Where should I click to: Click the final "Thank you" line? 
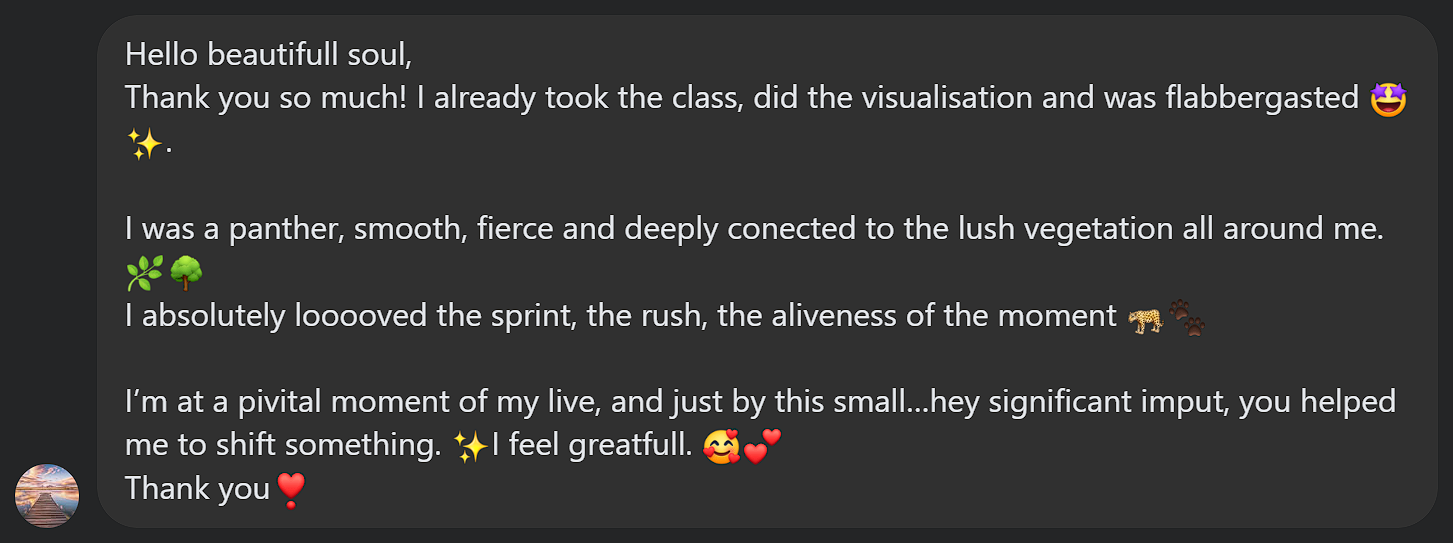(197, 489)
